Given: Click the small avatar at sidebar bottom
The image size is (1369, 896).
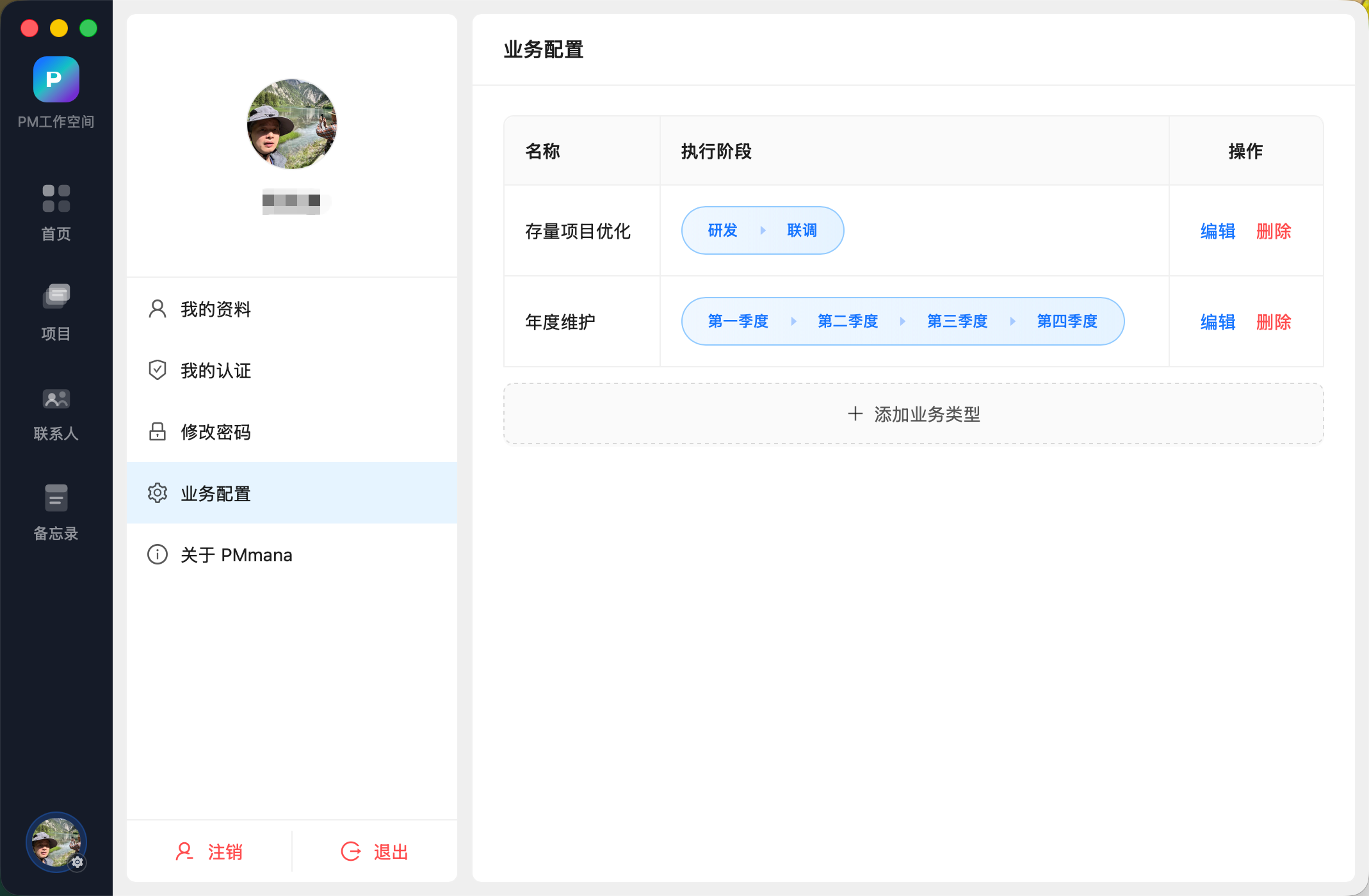Looking at the screenshot, I should (x=56, y=842).
